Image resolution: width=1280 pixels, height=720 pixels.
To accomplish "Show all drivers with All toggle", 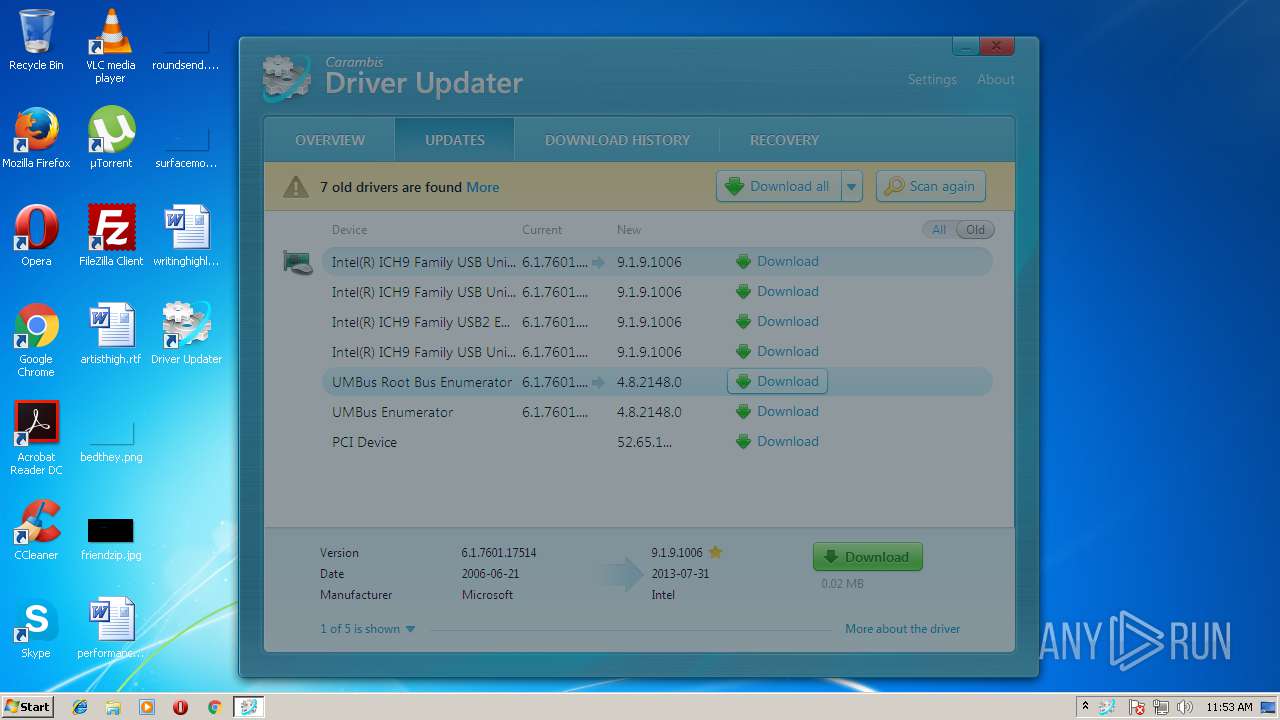I will [x=939, y=230].
